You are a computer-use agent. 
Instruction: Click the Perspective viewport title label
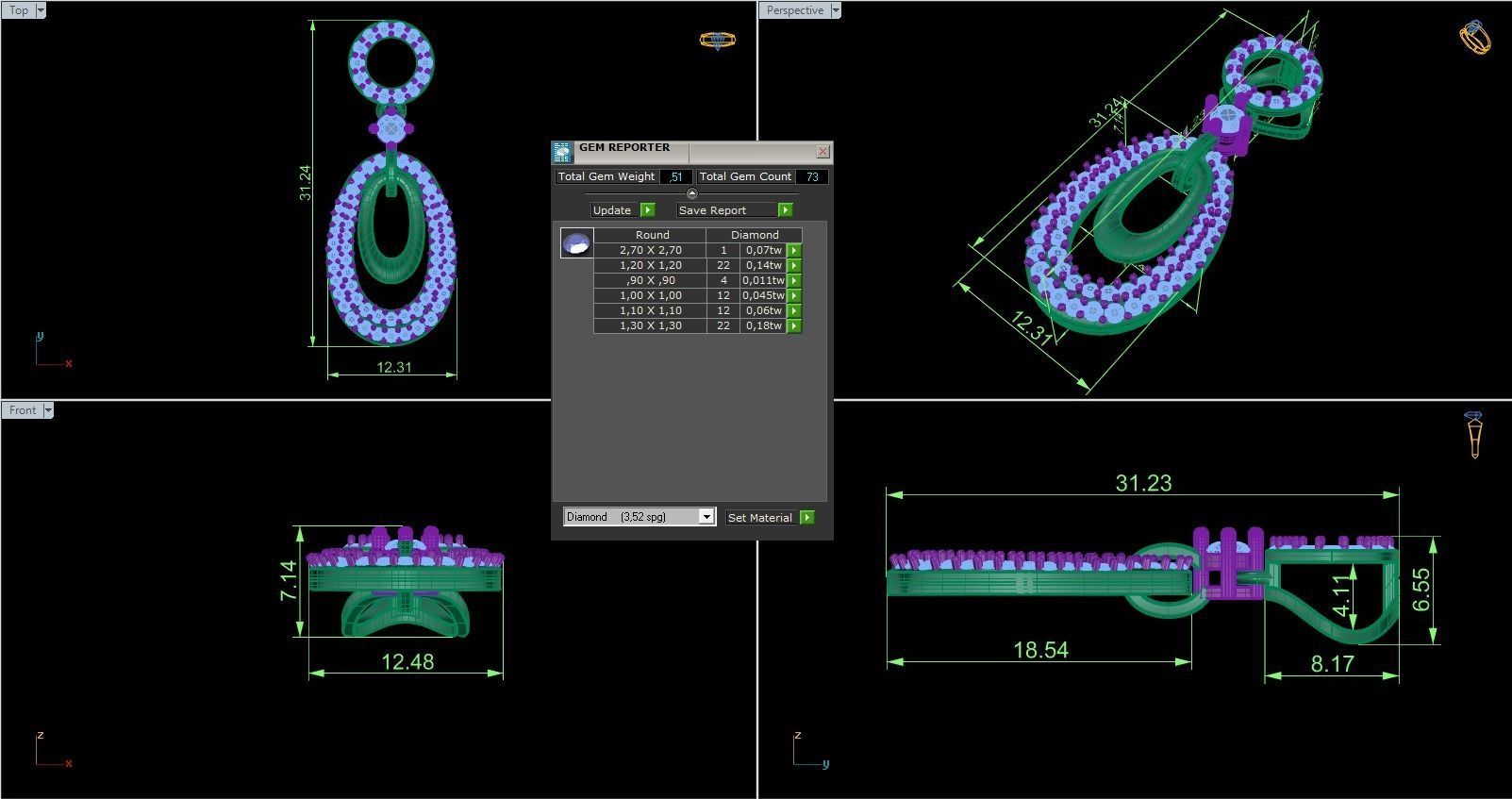tap(794, 10)
